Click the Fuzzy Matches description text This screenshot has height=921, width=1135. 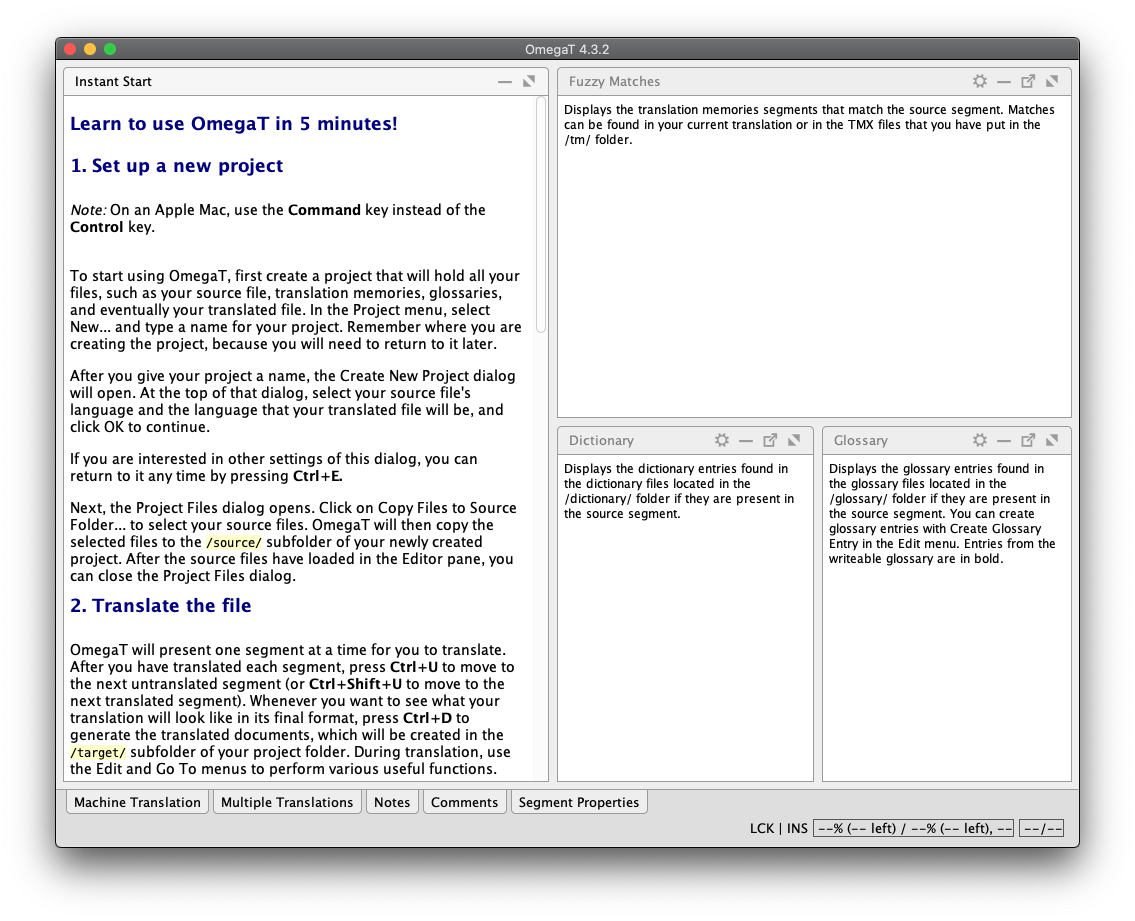[809, 125]
